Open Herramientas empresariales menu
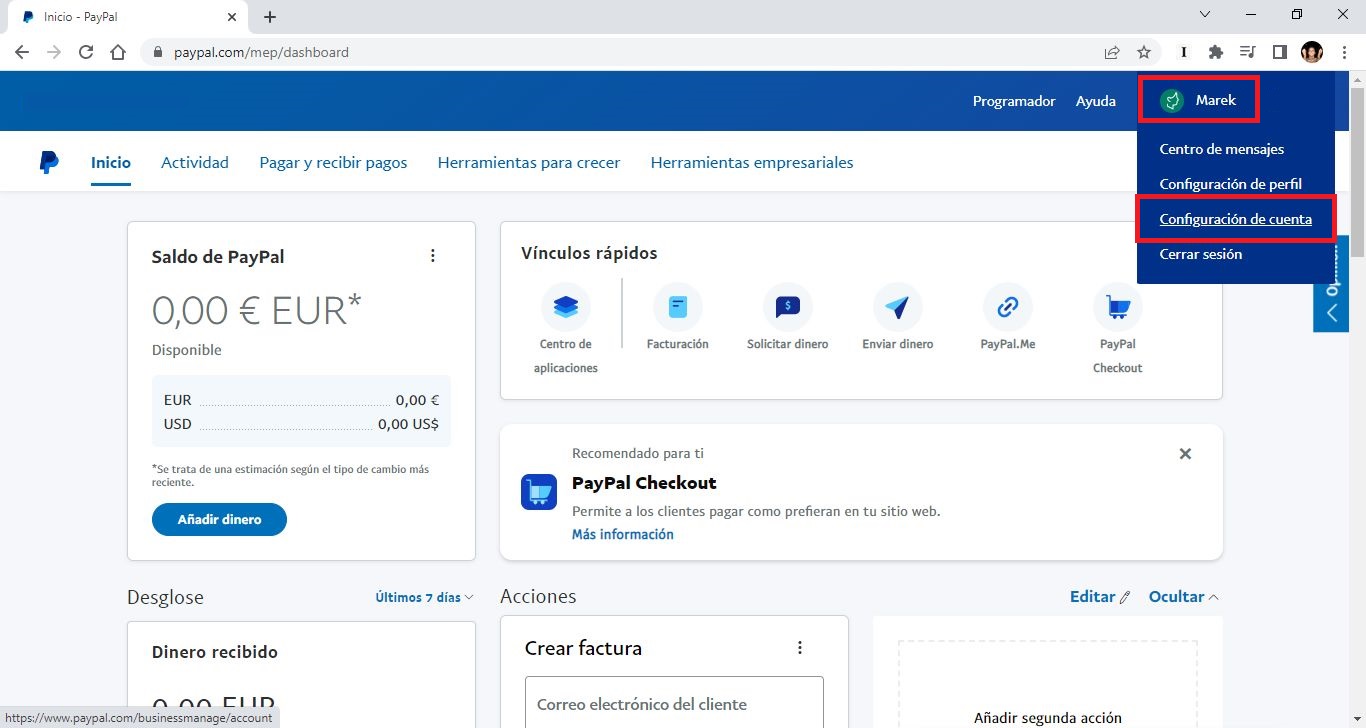 coord(752,162)
